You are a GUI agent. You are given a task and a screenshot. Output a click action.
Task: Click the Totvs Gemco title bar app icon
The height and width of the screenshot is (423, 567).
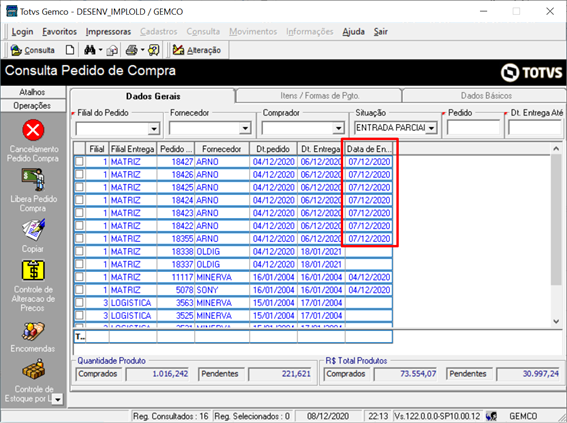coord(12,11)
